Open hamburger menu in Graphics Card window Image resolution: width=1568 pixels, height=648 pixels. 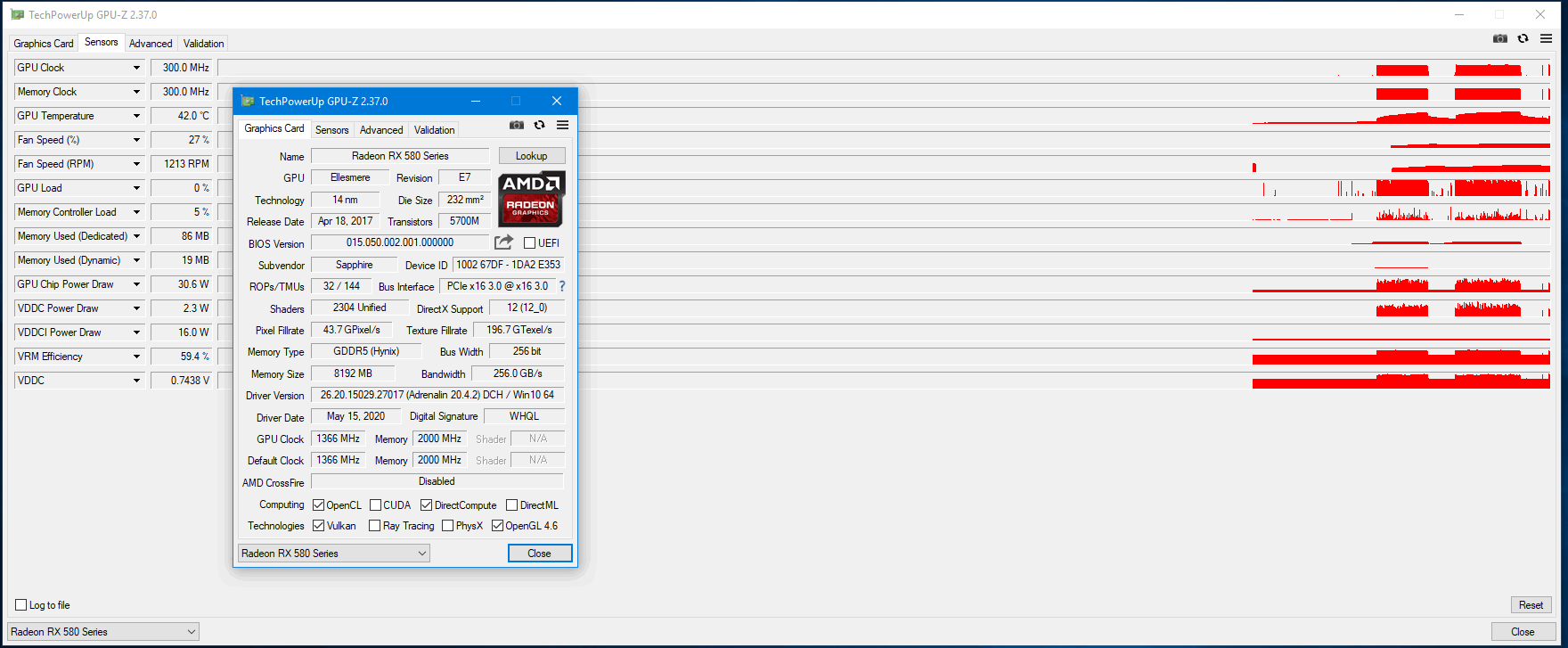(562, 125)
